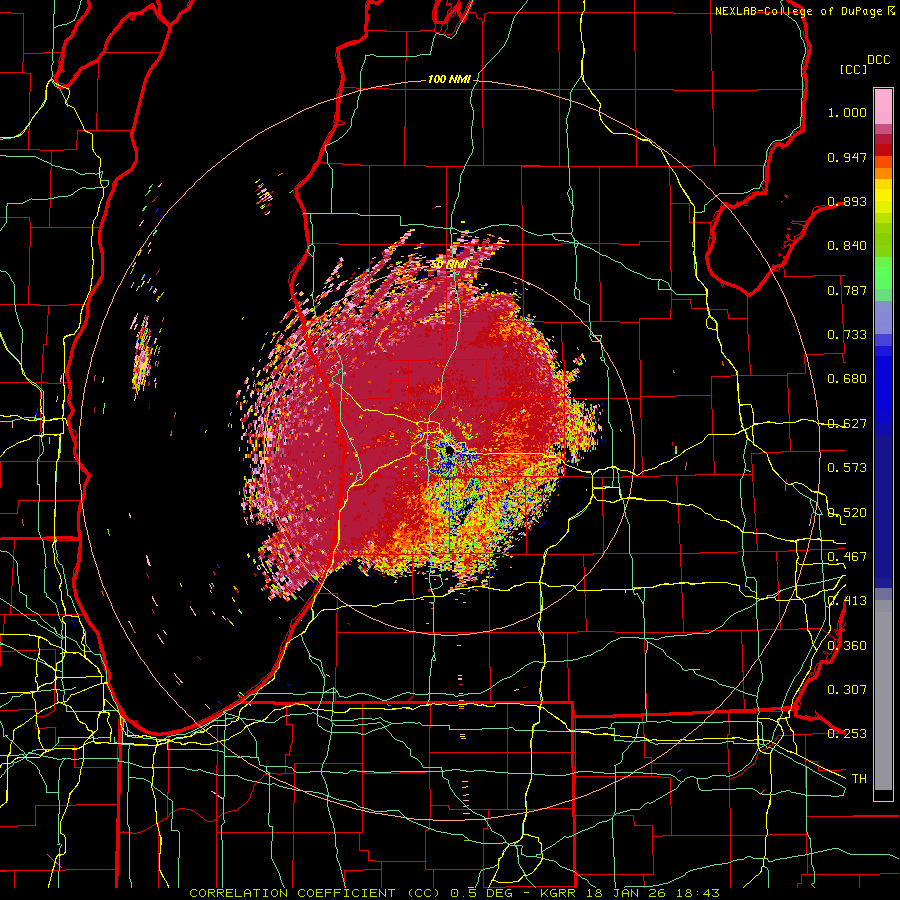Screen dimensions: 900x900
Task: Select the 0.787 legend value
Action: tap(847, 290)
